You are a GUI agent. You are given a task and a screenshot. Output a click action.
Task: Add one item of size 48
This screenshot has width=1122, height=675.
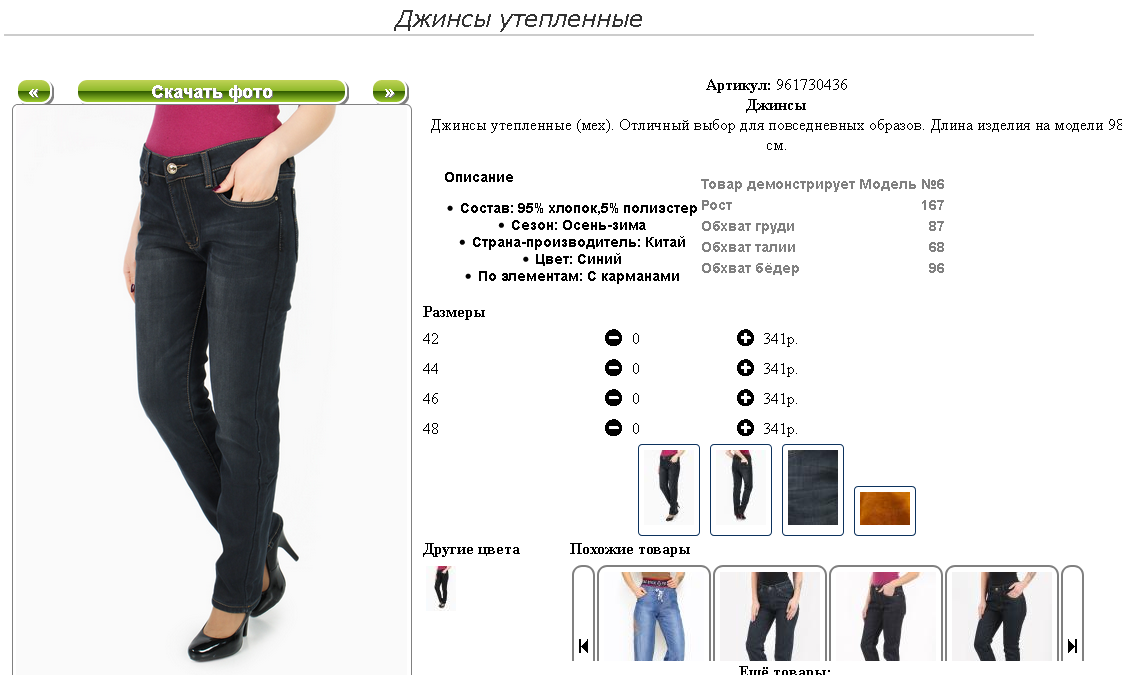tap(745, 428)
